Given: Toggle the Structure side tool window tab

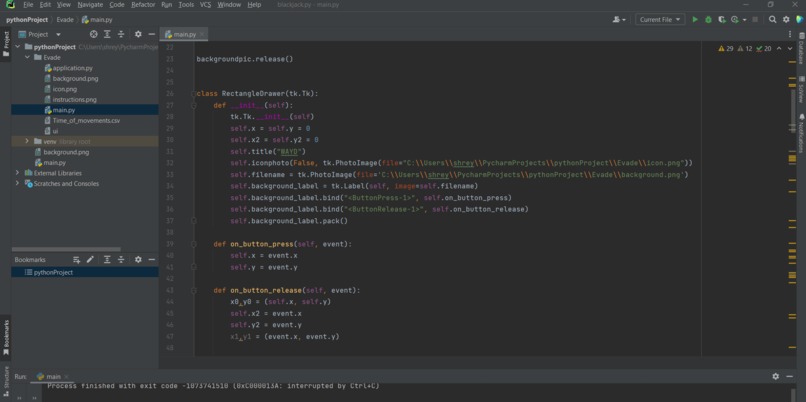Looking at the screenshot, I should (6, 380).
